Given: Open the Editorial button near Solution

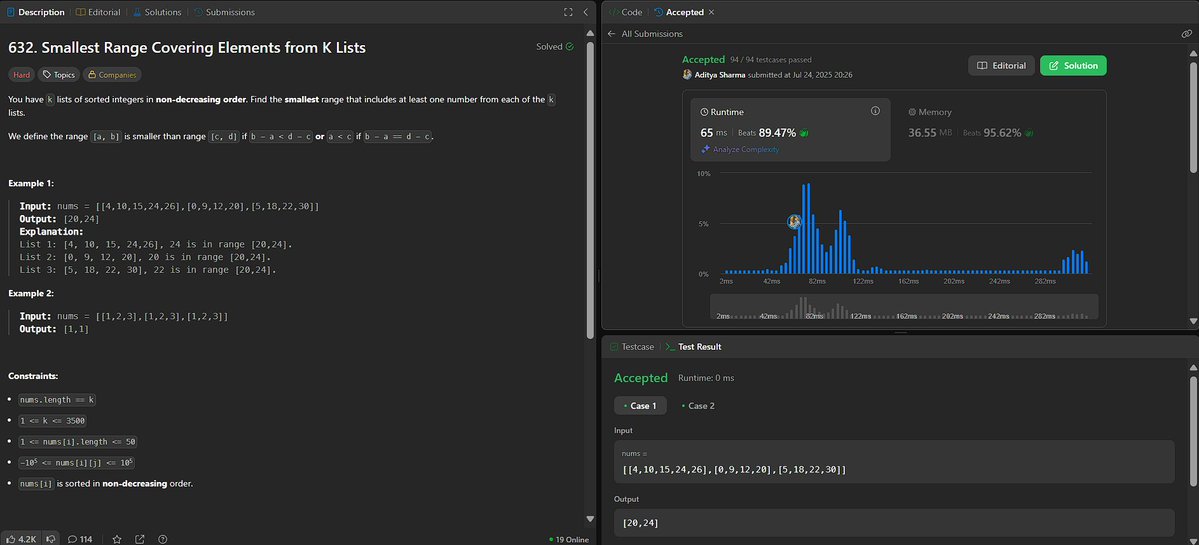Looking at the screenshot, I should 1002,66.
